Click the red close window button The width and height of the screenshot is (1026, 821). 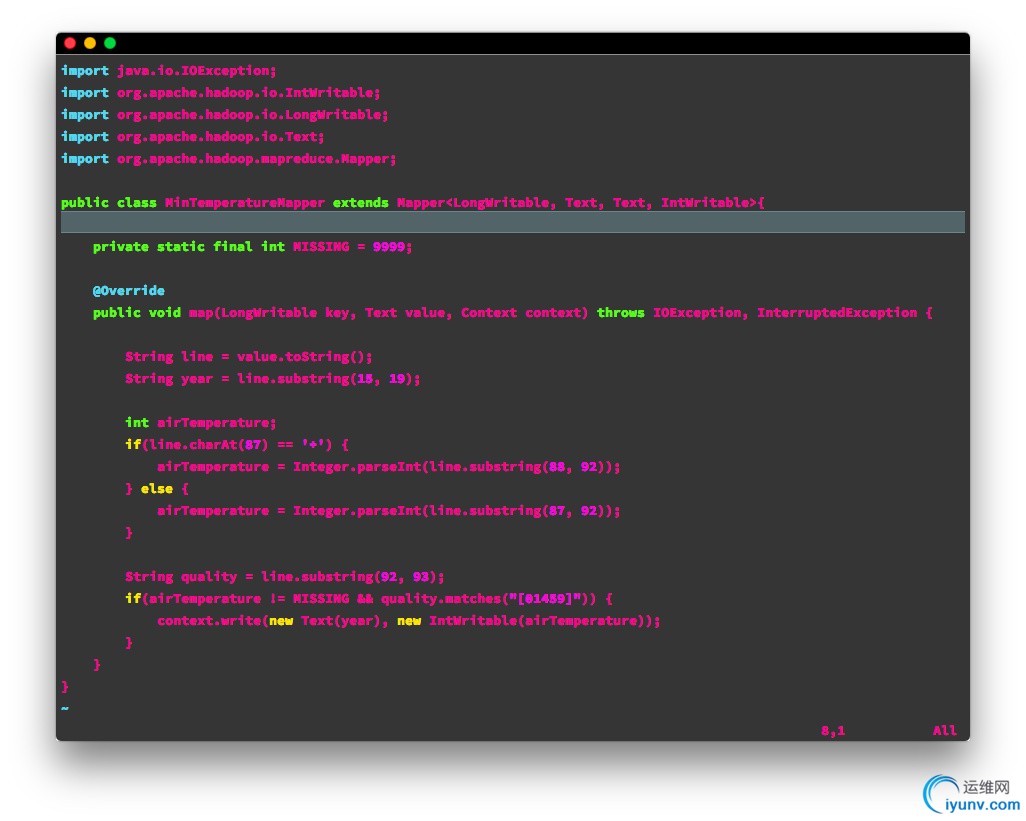(70, 43)
